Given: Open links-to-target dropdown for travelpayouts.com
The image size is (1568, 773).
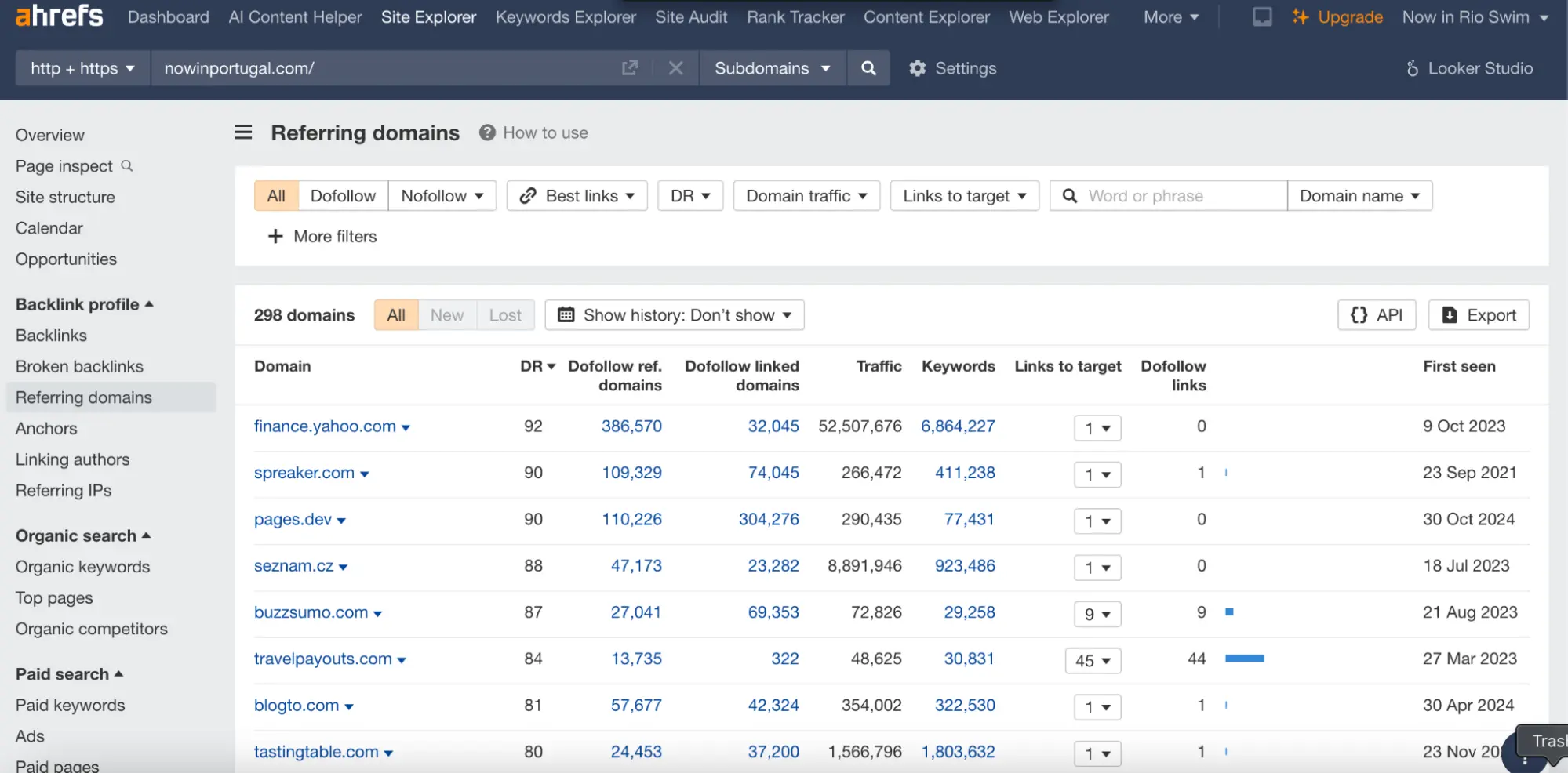Looking at the screenshot, I should click(x=1093, y=660).
